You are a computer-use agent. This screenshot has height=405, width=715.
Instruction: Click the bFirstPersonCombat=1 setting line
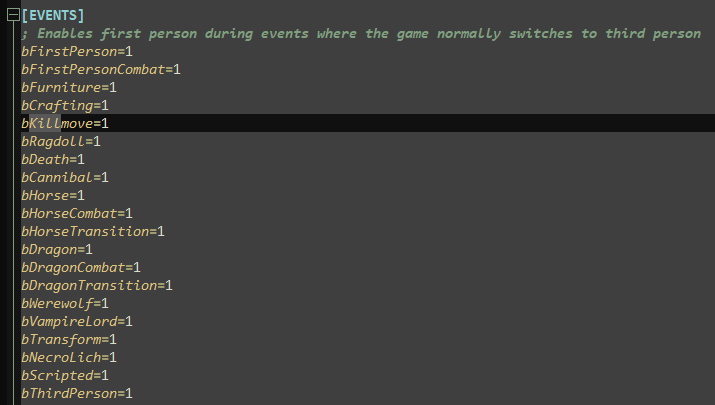coord(101,69)
